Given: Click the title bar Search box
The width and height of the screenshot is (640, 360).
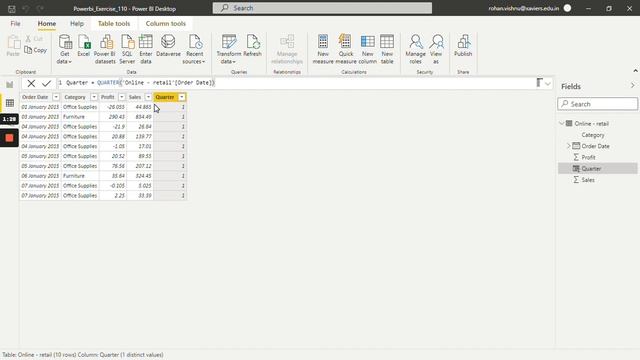Looking at the screenshot, I should pos(322,8).
